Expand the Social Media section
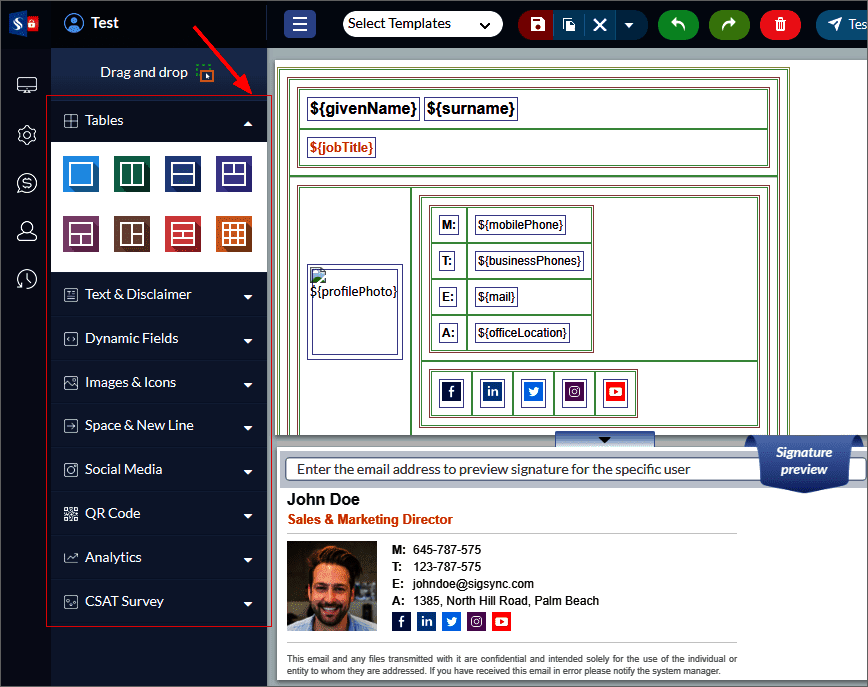The image size is (868, 687). tap(159, 469)
